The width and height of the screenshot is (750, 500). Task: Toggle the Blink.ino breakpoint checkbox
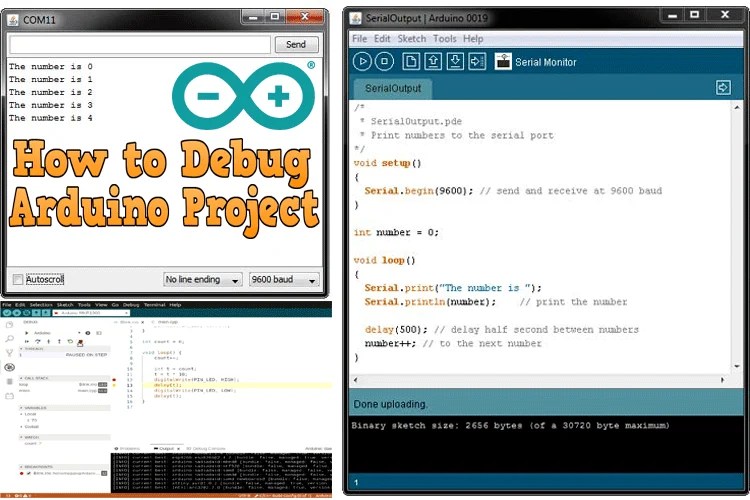(29, 473)
